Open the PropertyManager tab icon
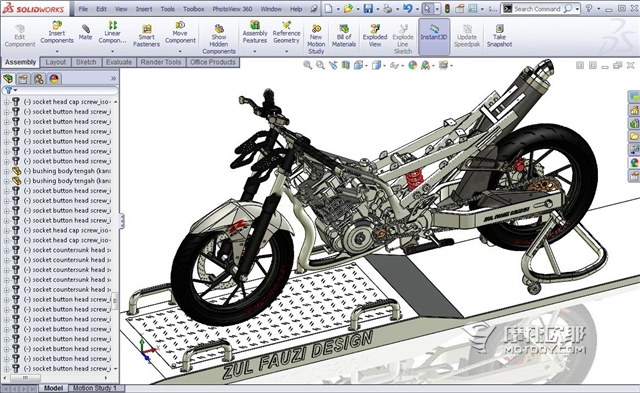The height and width of the screenshot is (393, 640). click(x=23, y=79)
